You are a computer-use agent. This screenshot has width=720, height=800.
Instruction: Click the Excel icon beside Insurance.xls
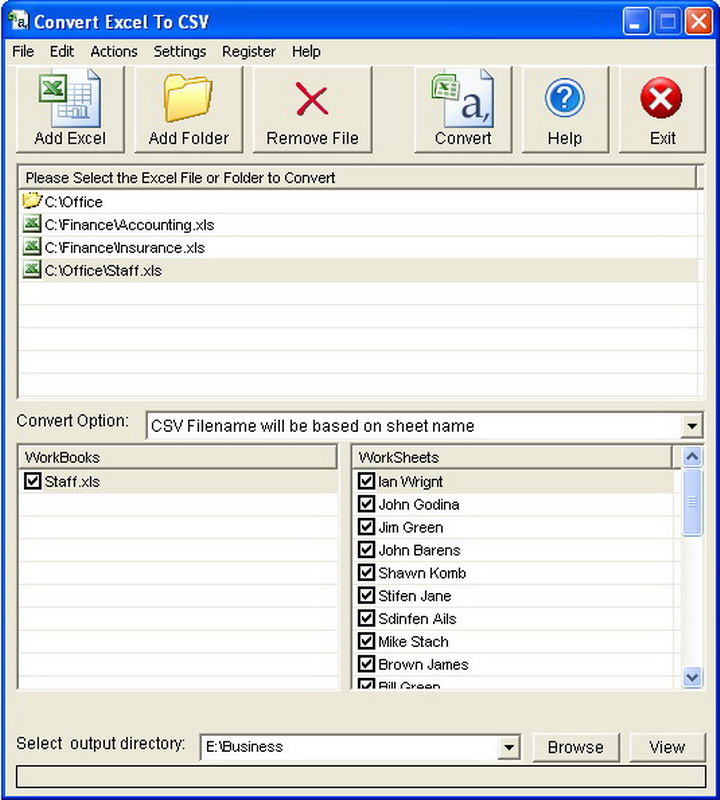click(x=32, y=247)
